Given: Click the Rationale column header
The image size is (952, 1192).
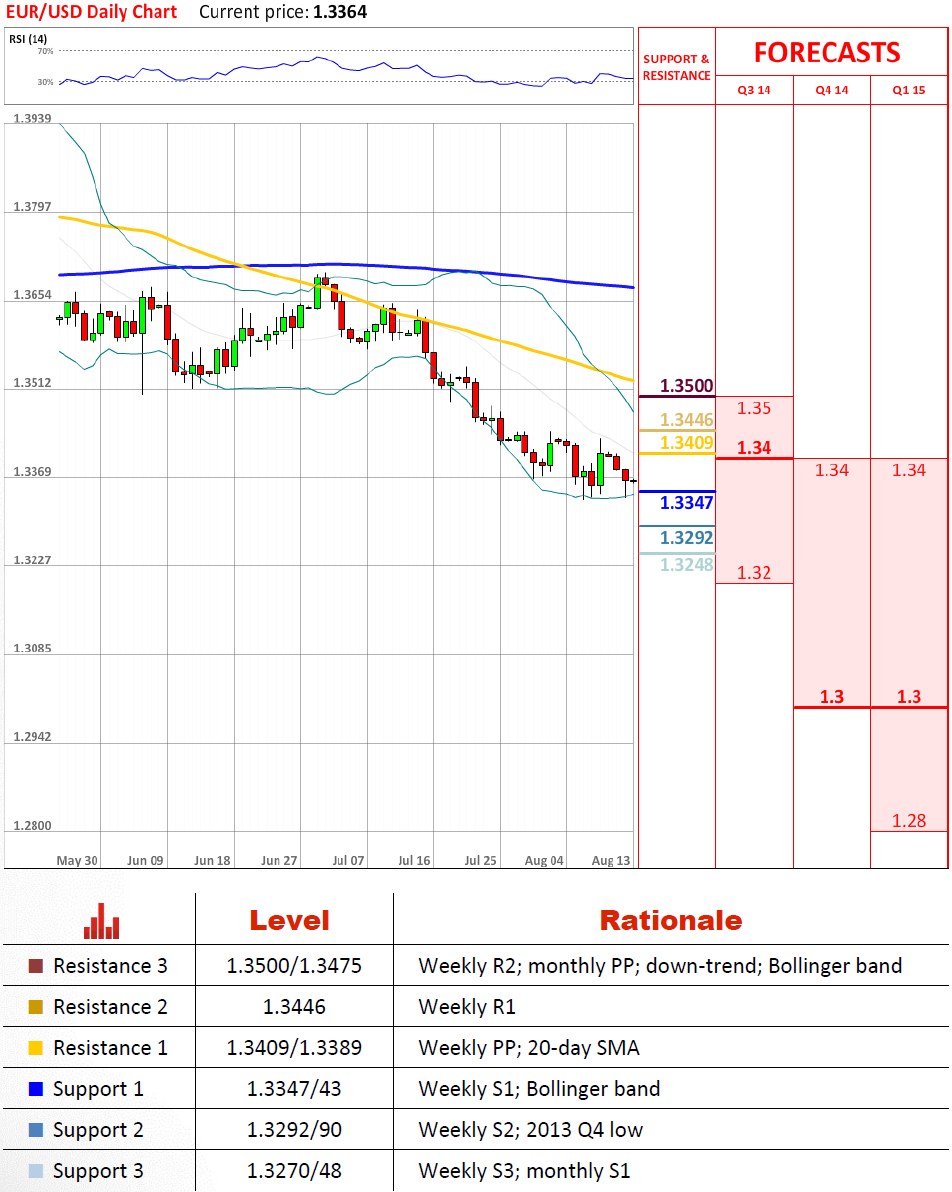Looking at the screenshot, I should (670, 920).
